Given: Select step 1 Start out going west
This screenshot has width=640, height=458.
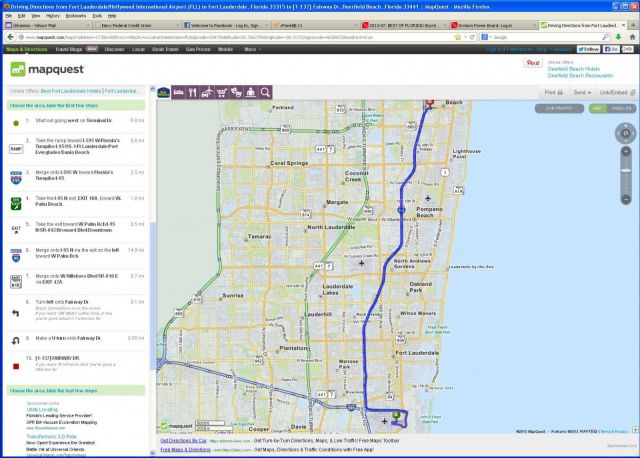Looking at the screenshot, I should 77,122.
